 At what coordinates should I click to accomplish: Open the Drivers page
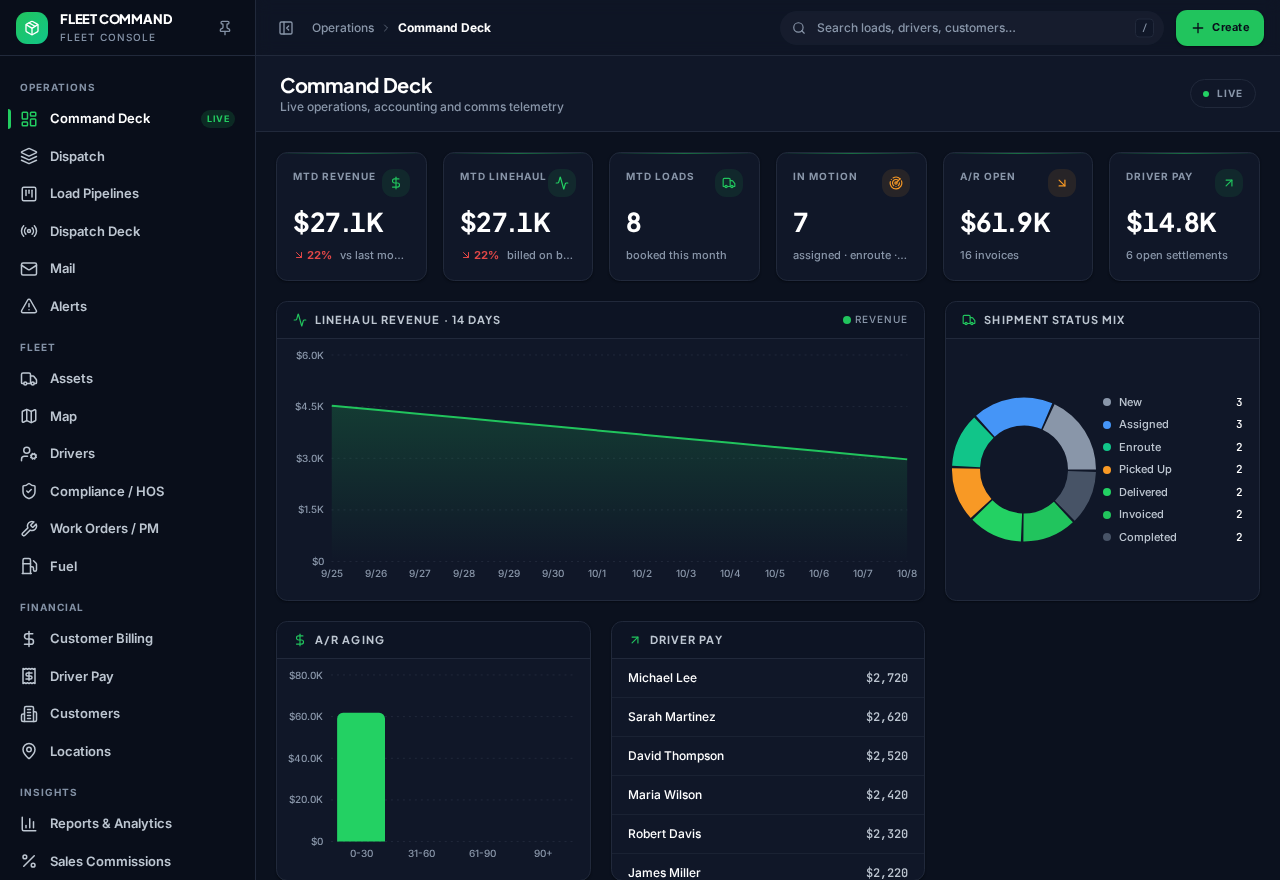tap(127, 453)
